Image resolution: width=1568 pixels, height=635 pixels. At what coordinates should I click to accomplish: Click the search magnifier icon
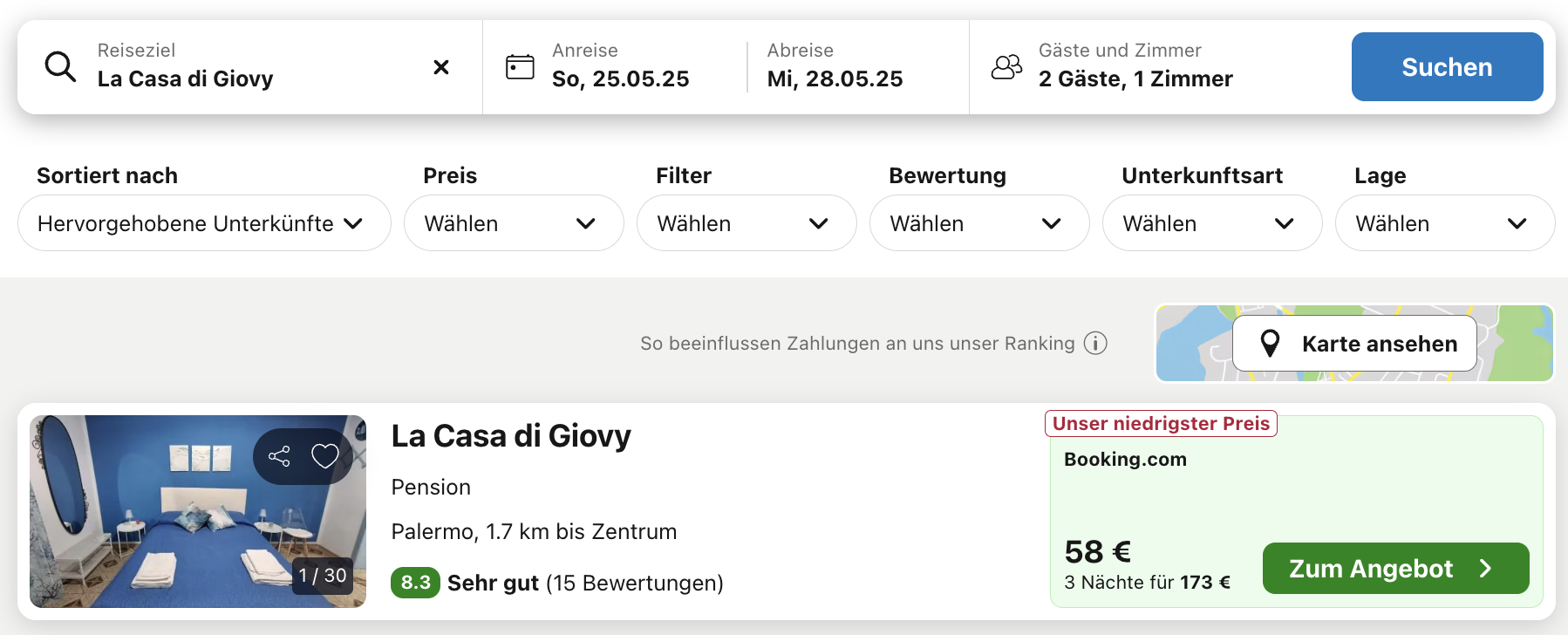pyautogui.click(x=60, y=66)
